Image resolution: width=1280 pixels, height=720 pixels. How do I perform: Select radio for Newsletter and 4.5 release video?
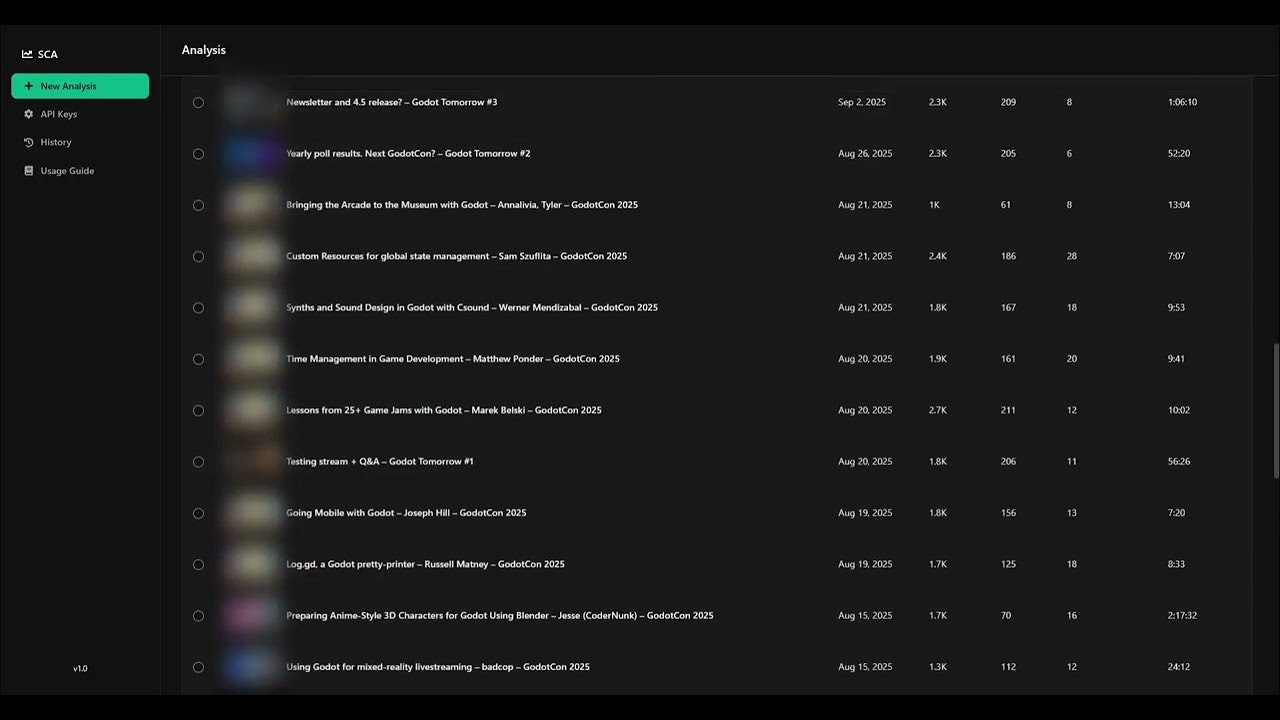tap(198, 102)
